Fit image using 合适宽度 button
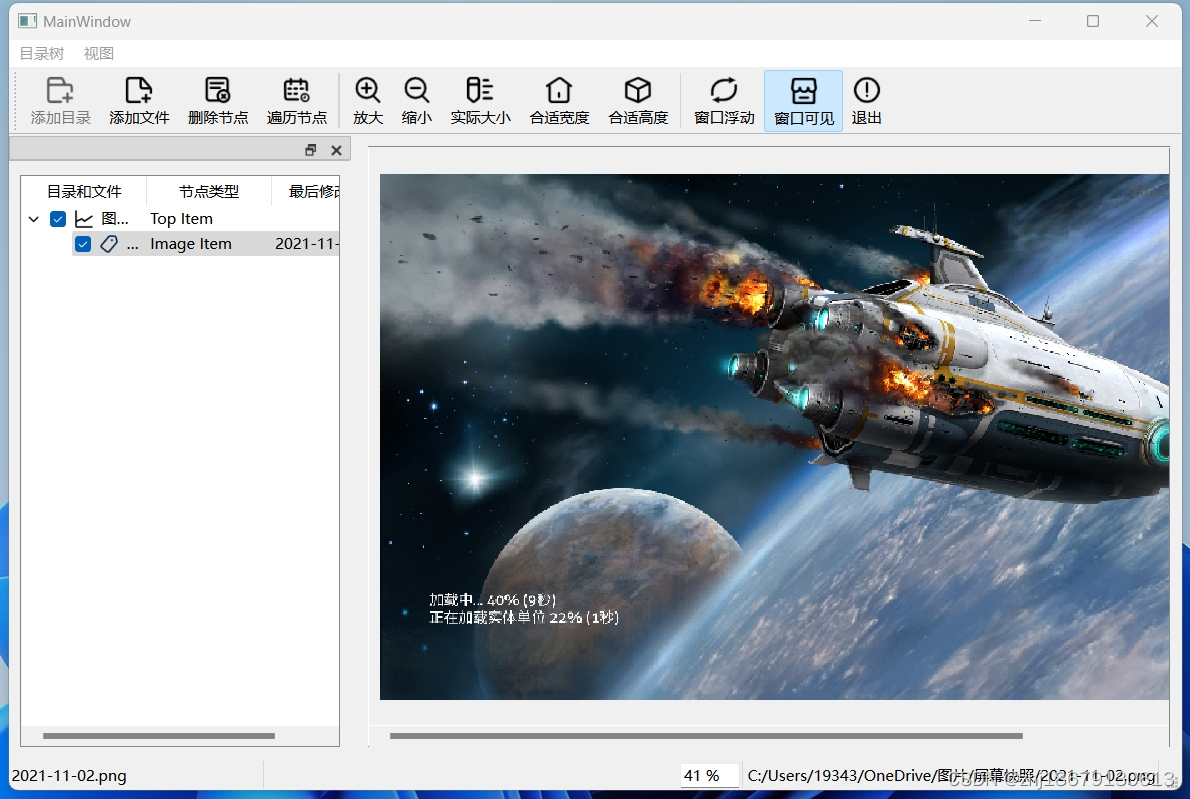The width and height of the screenshot is (1190, 799). pyautogui.click(x=559, y=101)
